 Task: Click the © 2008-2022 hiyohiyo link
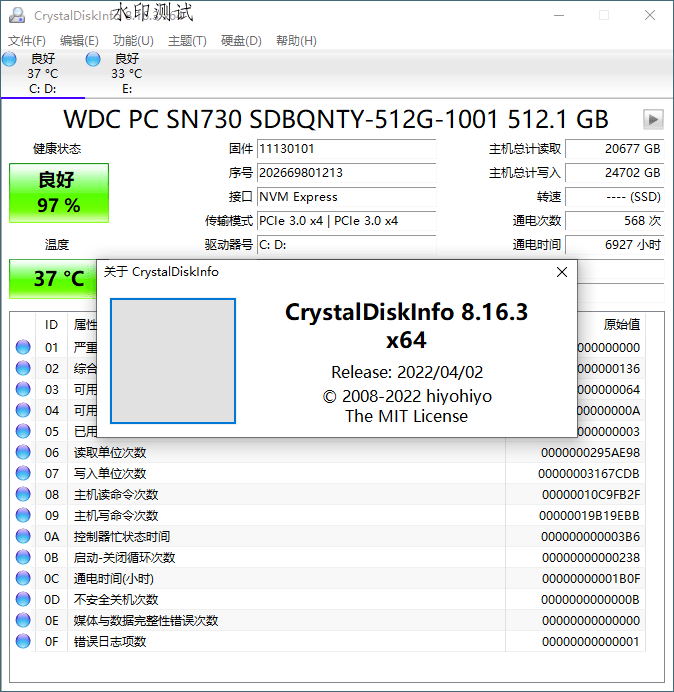(407, 396)
